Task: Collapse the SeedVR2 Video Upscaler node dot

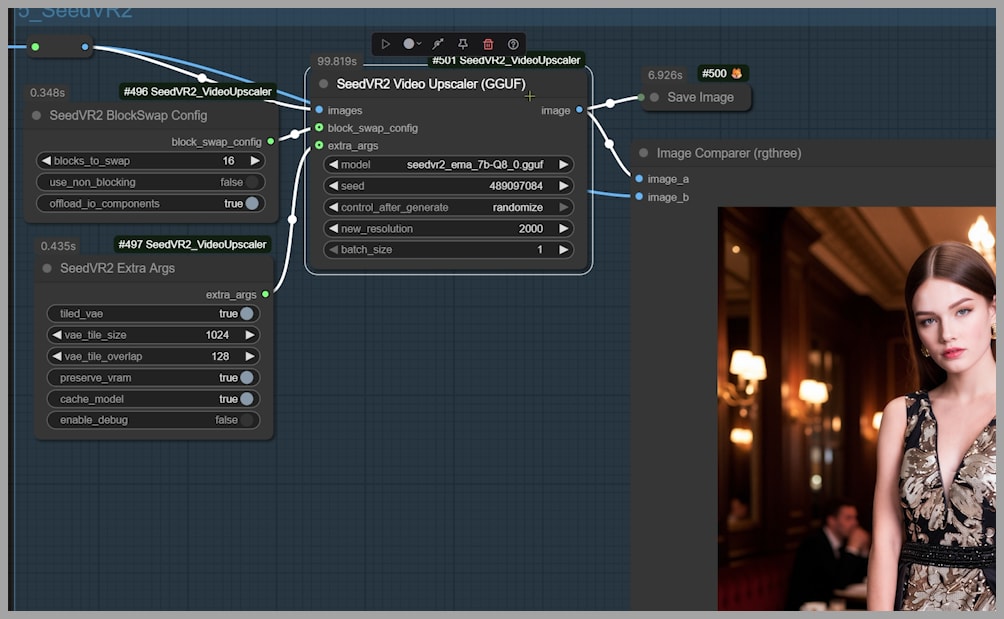Action: (x=323, y=84)
